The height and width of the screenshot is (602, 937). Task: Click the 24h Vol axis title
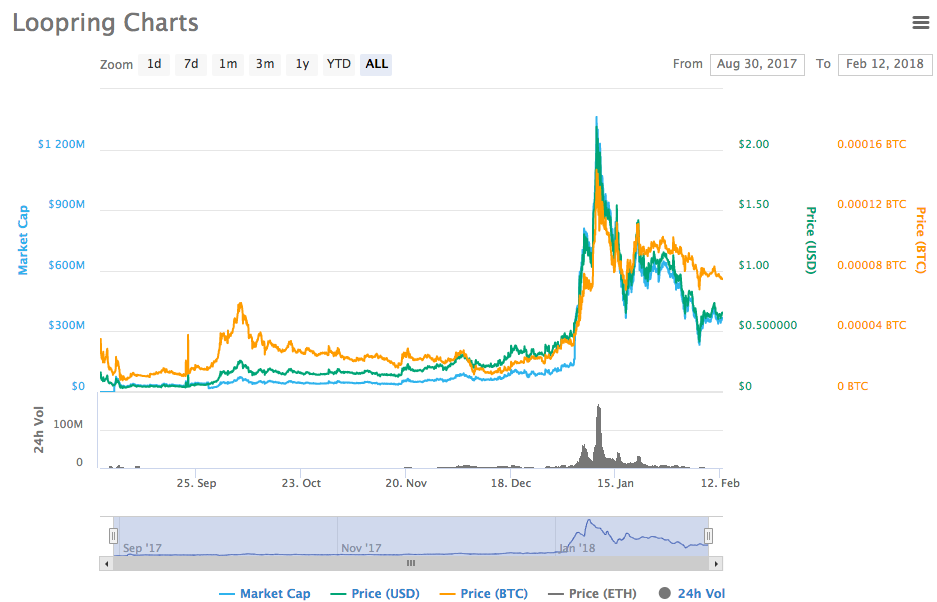pos(39,429)
